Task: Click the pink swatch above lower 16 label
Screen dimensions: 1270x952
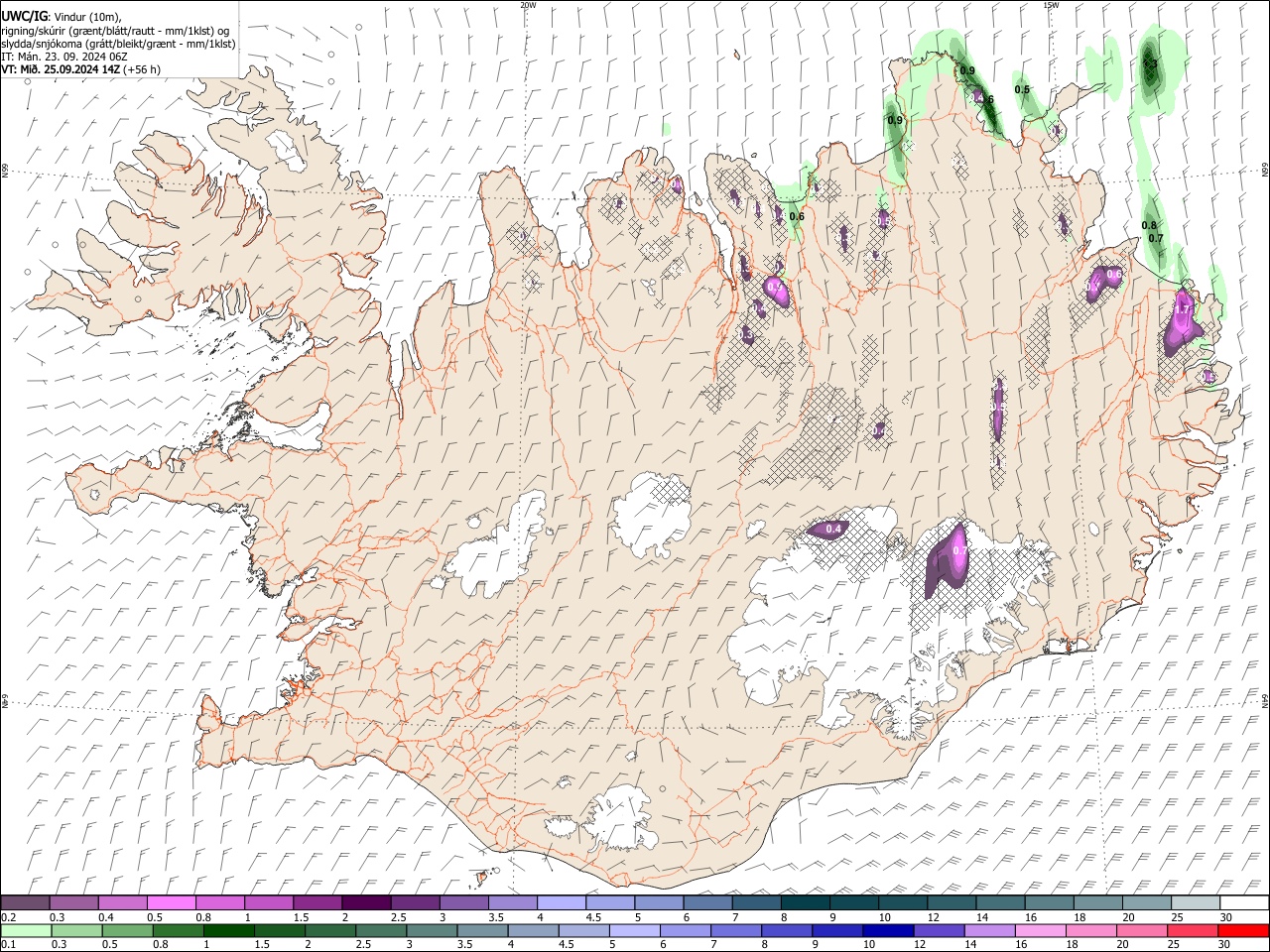Action: tap(1040, 930)
